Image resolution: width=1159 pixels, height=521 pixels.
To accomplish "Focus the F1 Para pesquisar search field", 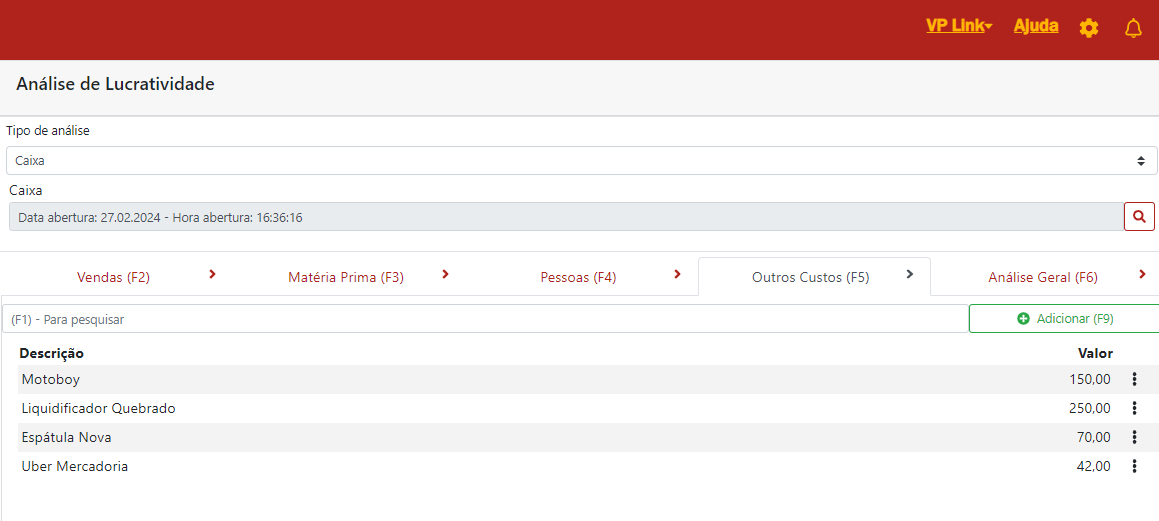I will pos(485,319).
